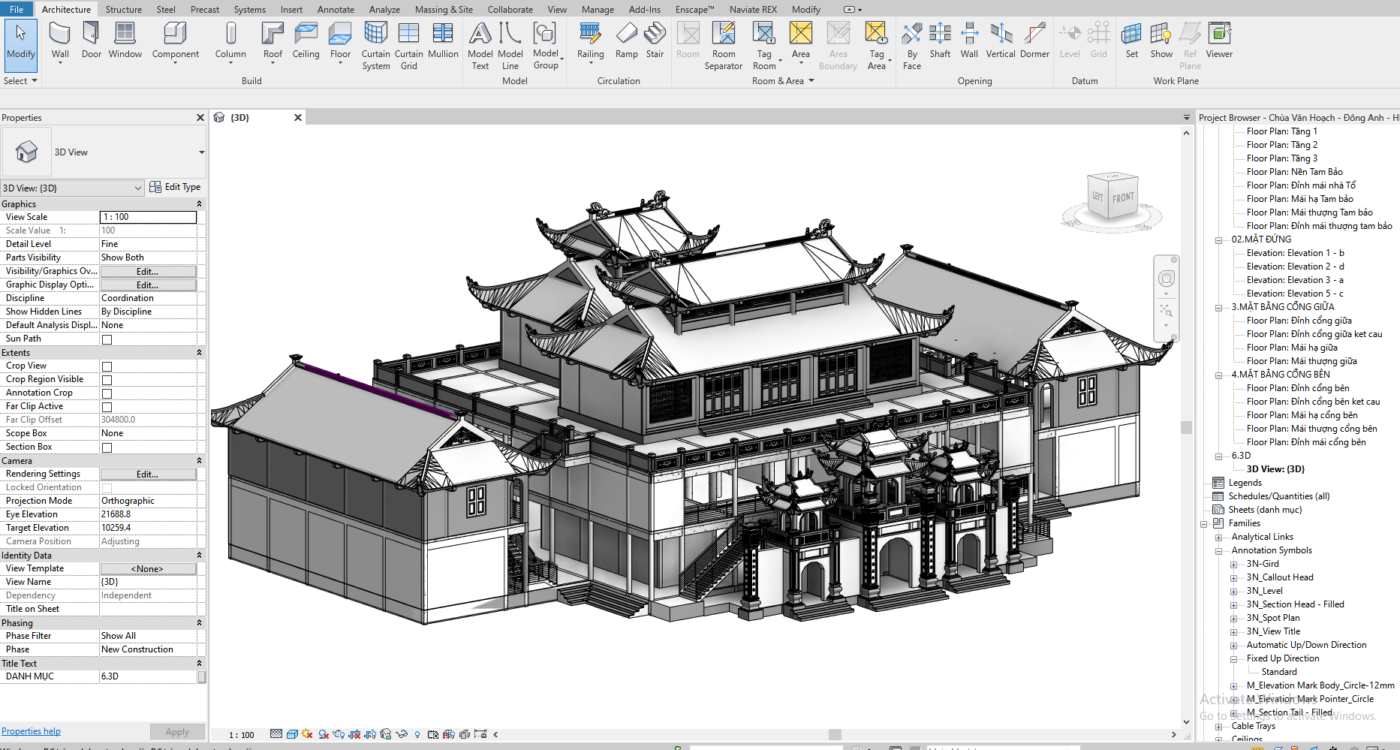The image size is (1400, 750).
Task: Expand the 3N_Callout Head family
Action: click(1233, 578)
